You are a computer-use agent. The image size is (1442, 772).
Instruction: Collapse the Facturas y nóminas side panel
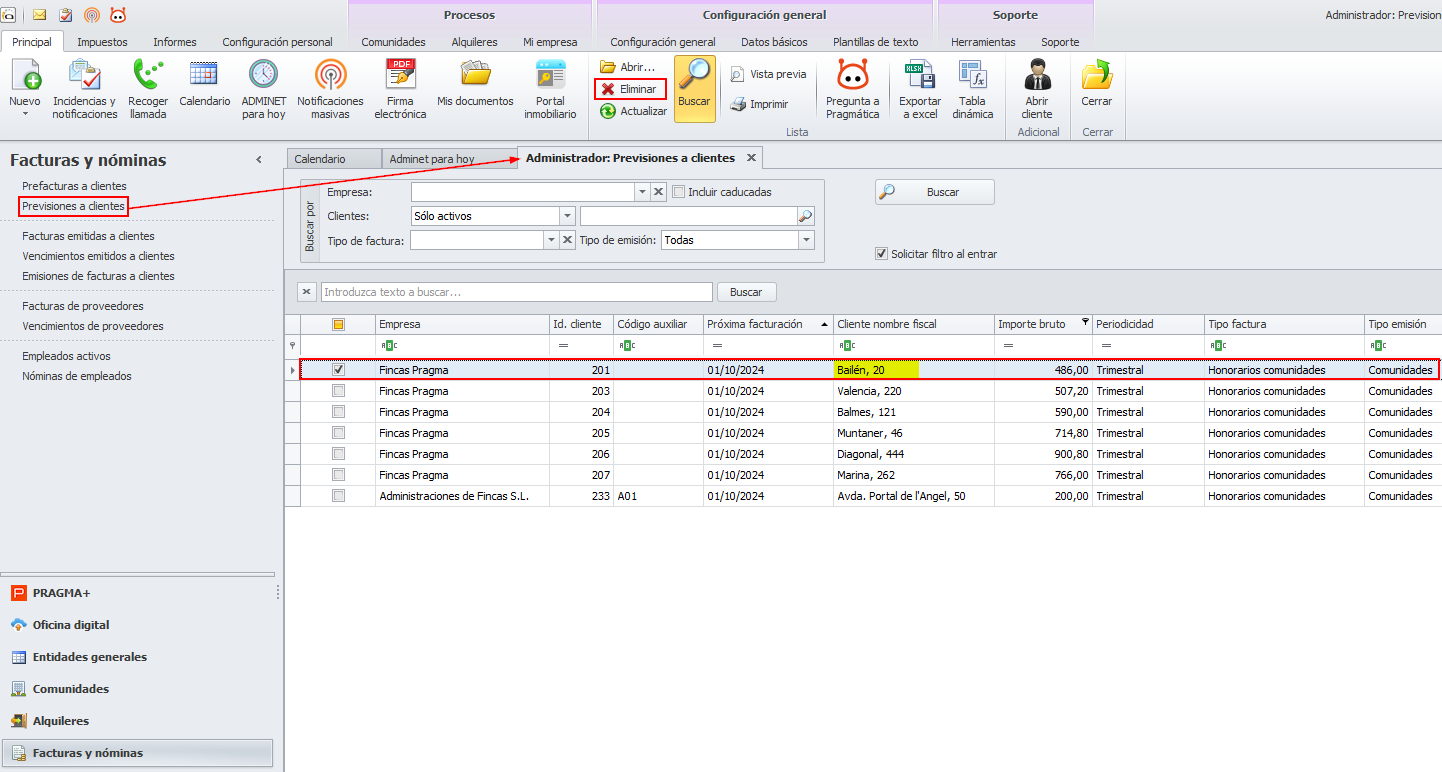click(259, 160)
